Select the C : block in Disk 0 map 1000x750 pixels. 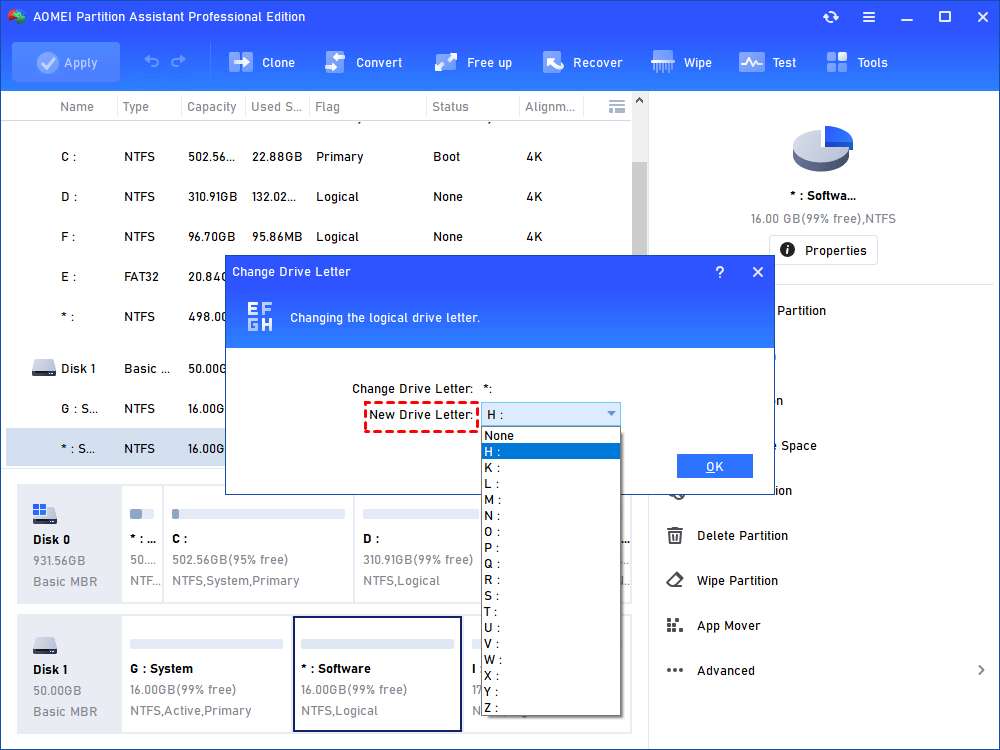click(258, 544)
